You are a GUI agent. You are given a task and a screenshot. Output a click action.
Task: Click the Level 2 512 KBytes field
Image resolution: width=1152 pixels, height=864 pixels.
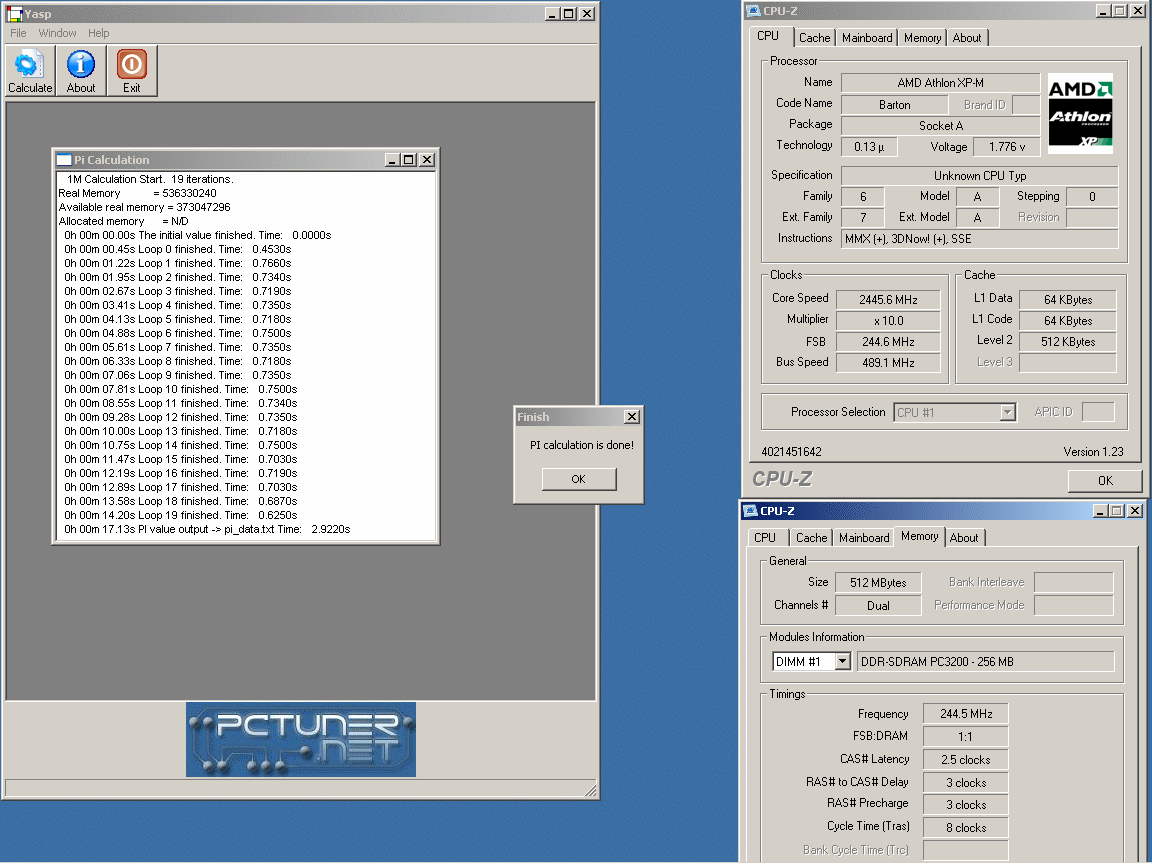1068,342
